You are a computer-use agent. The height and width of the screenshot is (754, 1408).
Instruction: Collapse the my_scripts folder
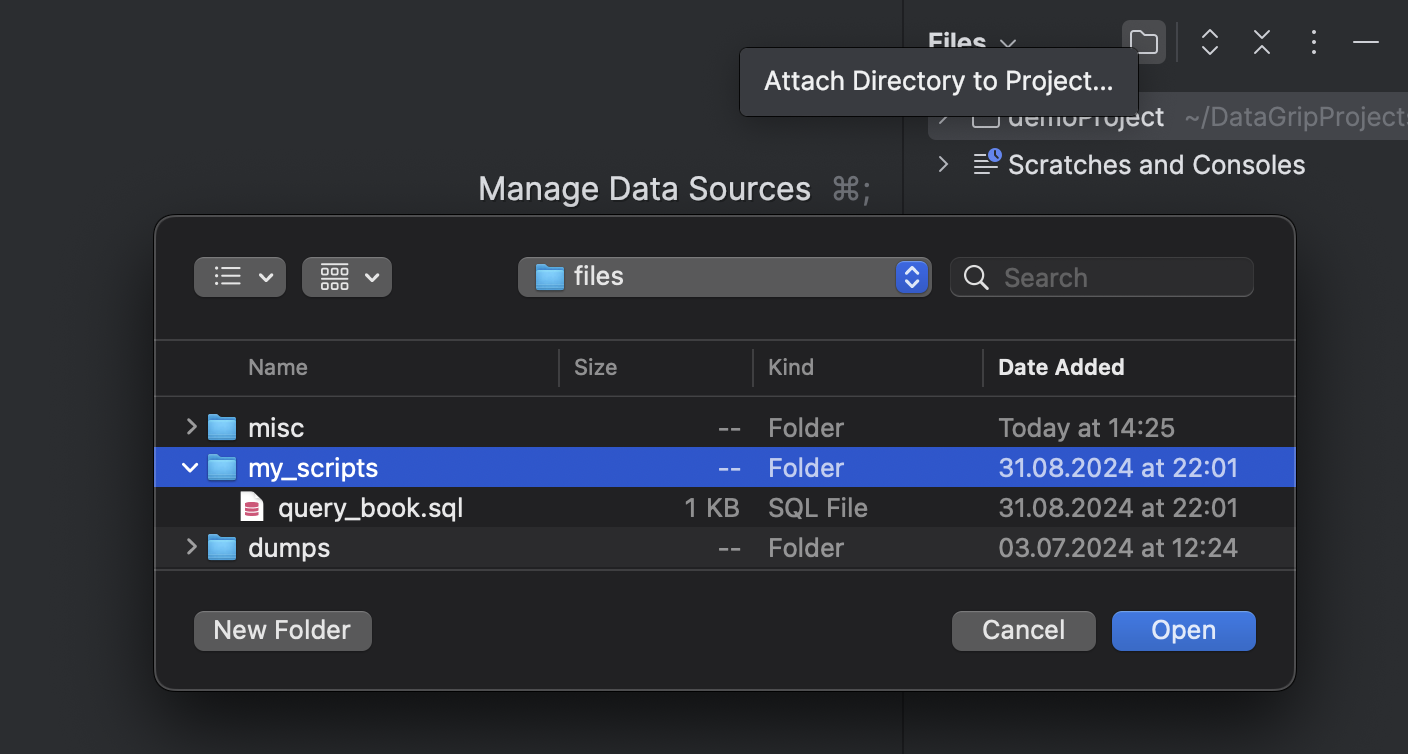click(190, 467)
